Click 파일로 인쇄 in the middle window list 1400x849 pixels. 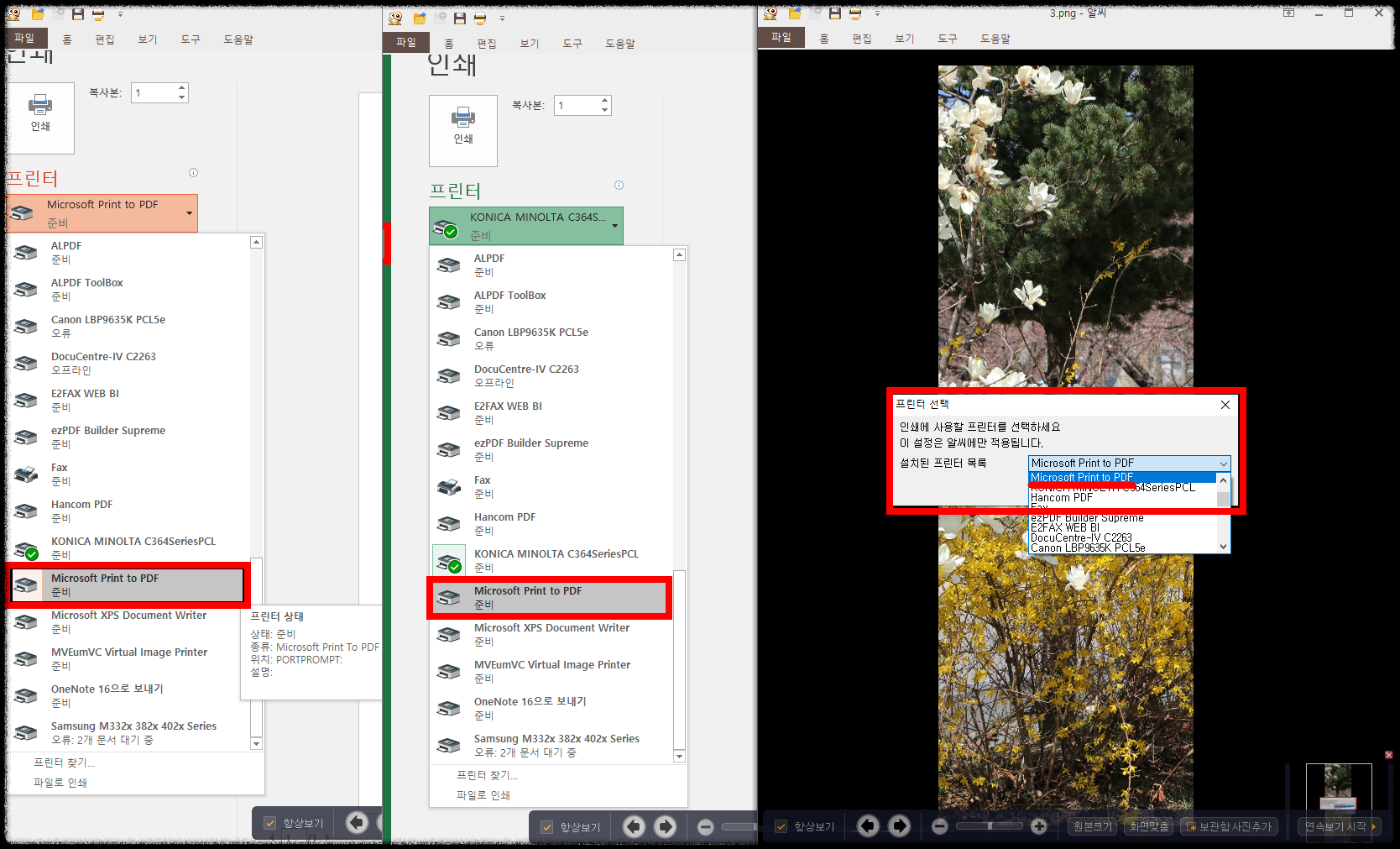pos(483,795)
